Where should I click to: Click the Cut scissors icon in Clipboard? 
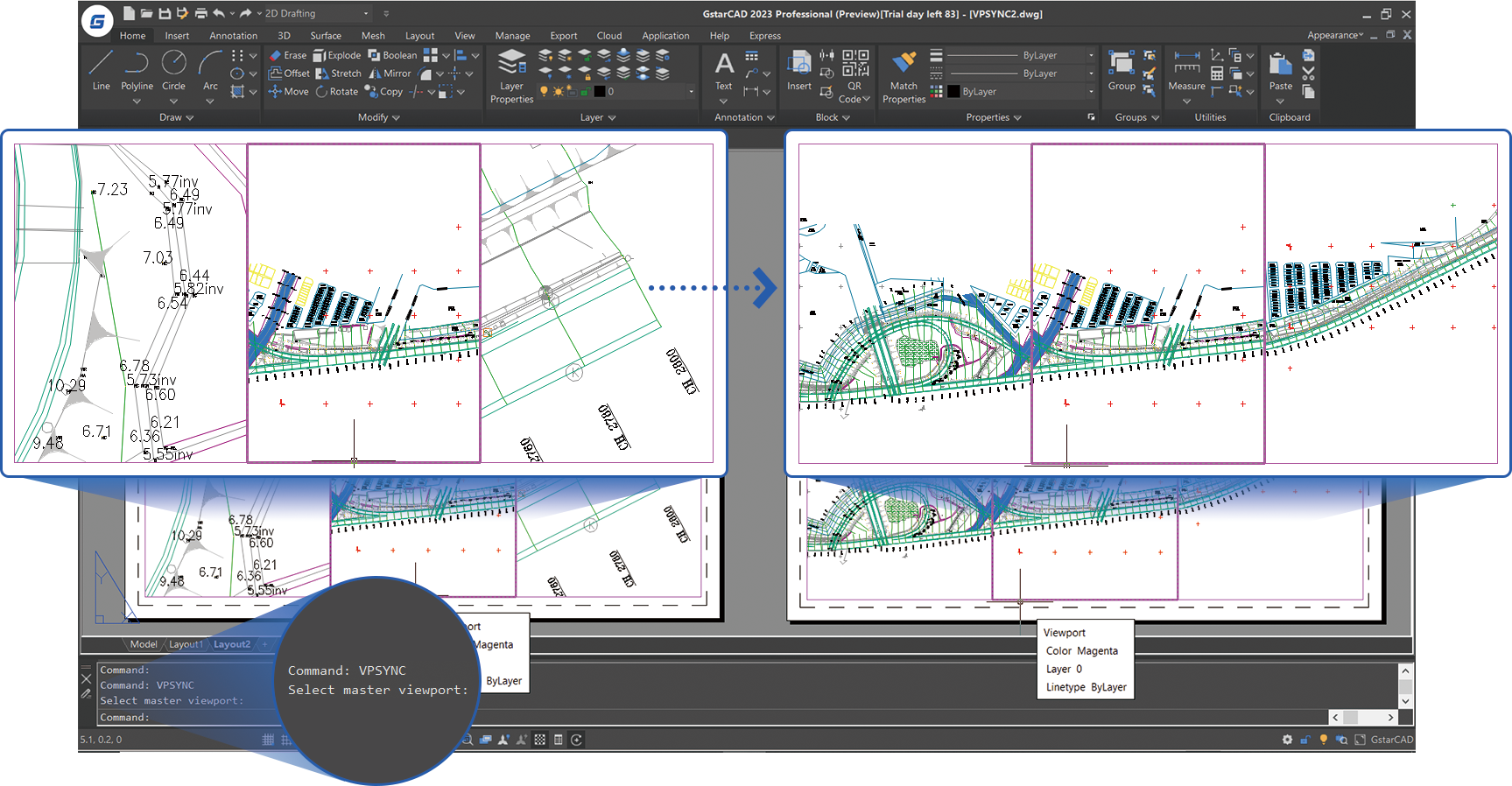point(1308,74)
